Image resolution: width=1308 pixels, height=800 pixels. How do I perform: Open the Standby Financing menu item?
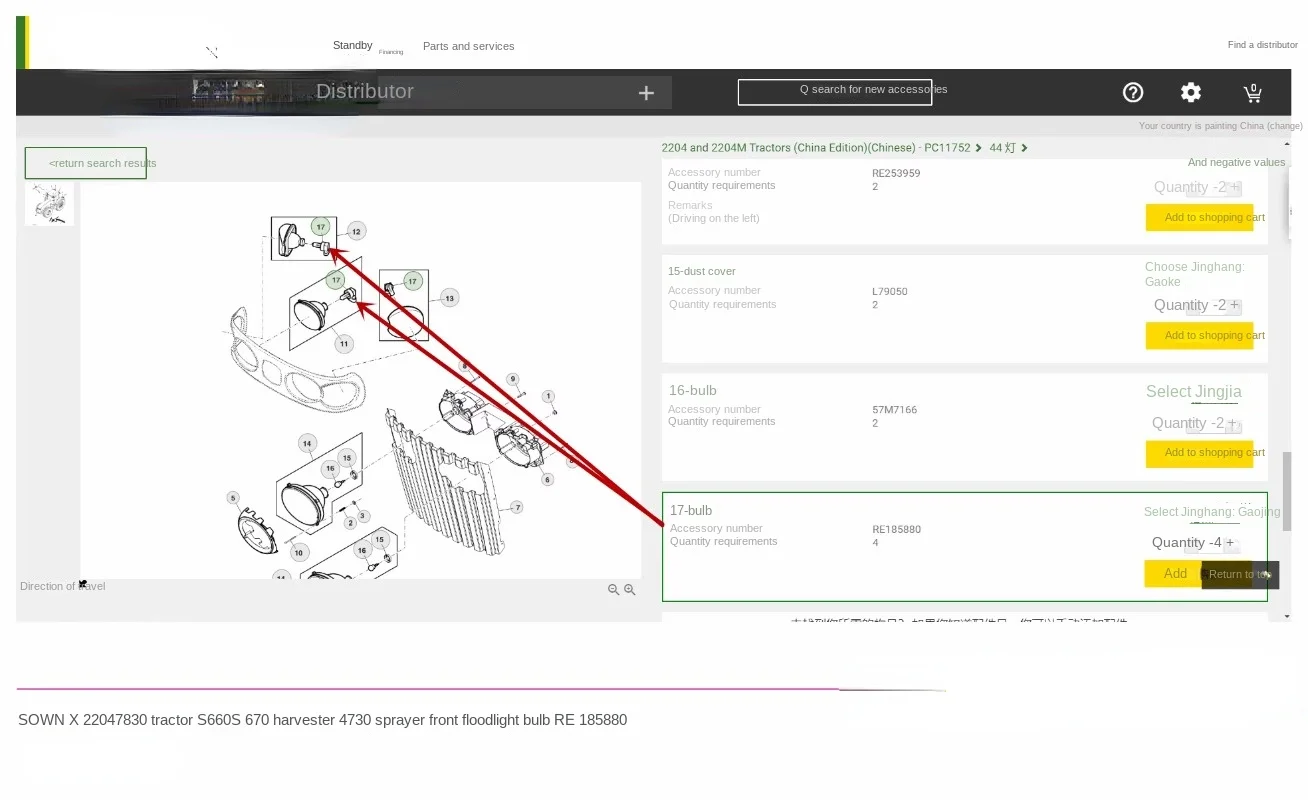pyautogui.click(x=353, y=46)
